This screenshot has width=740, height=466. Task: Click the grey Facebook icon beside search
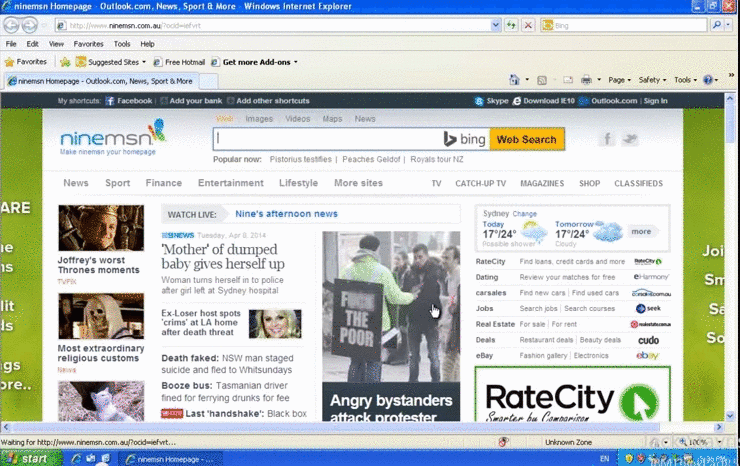point(607,139)
